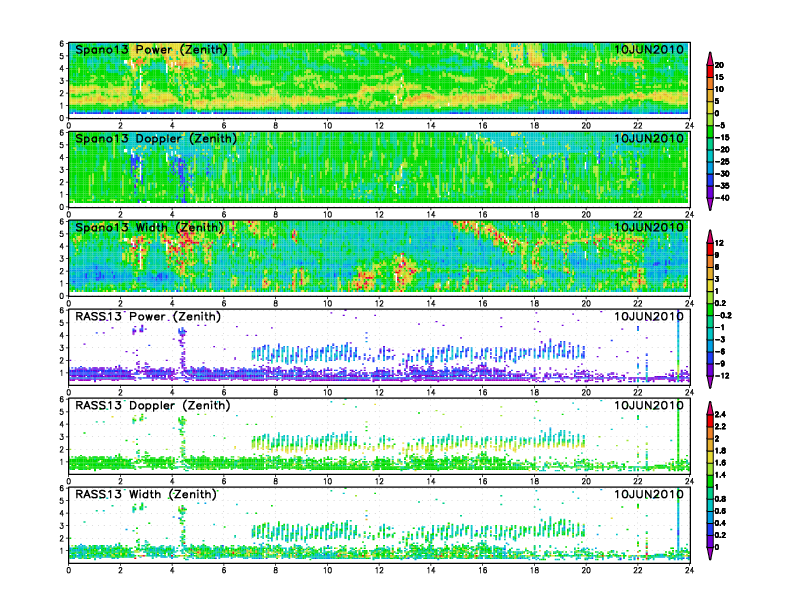792x612 pixels.
Task: Click the "Spano13 Doppler (Zenith)" panel title
Action: coord(156,138)
